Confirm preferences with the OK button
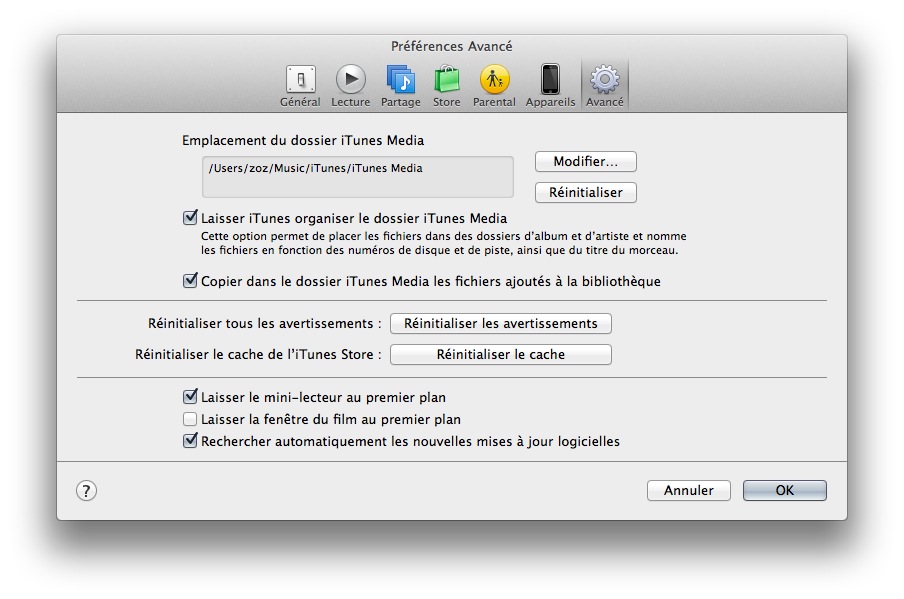904x599 pixels. click(785, 491)
